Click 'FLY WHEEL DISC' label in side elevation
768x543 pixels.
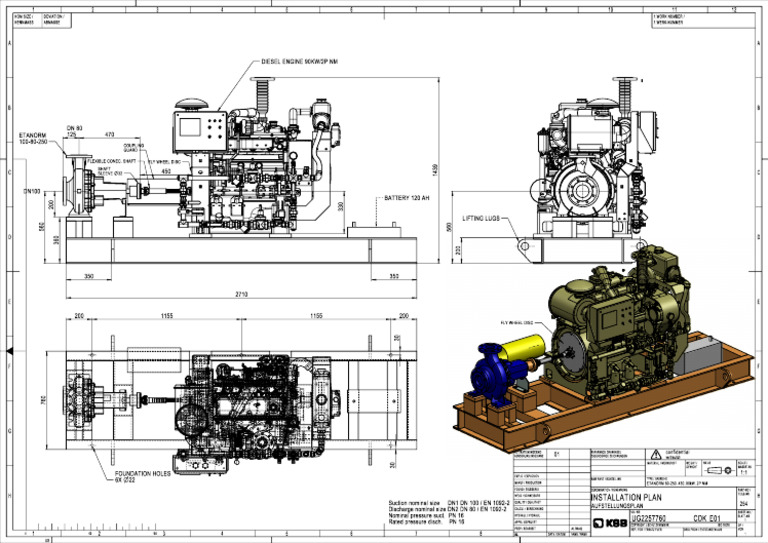tap(165, 162)
